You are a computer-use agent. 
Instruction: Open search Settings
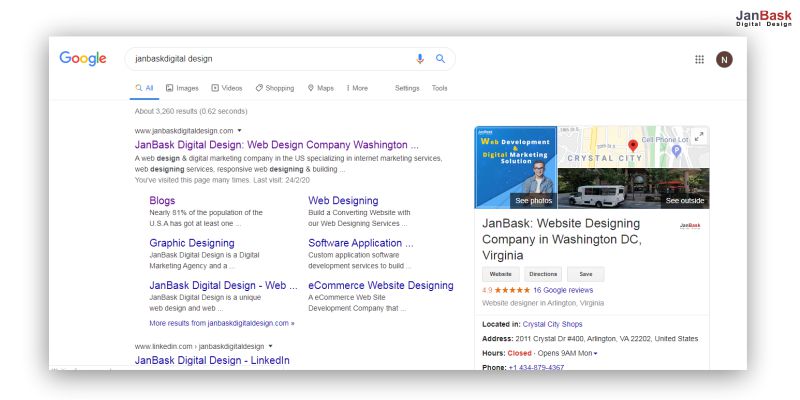407,88
